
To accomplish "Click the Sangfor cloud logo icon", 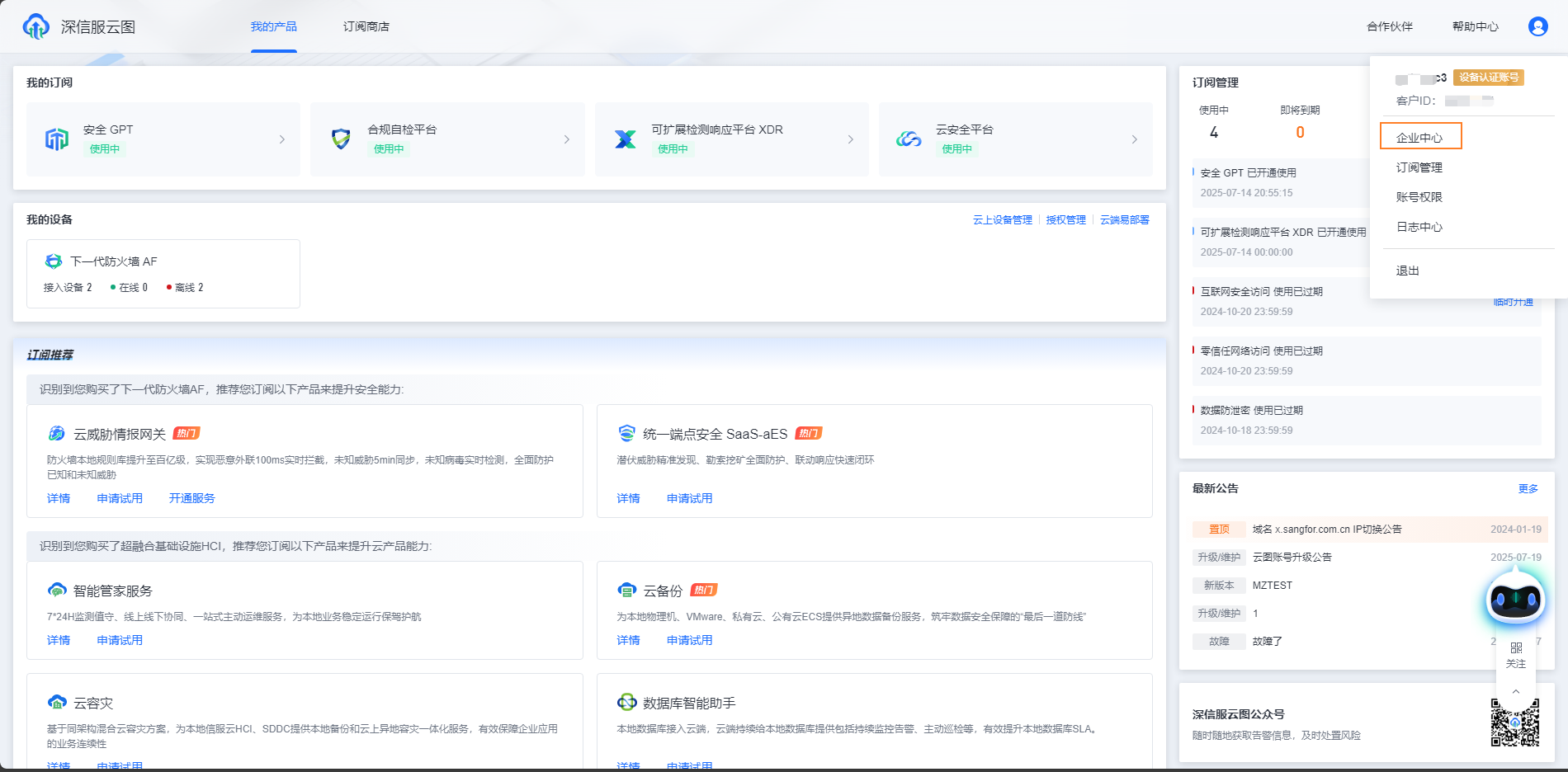I will click(x=35, y=26).
